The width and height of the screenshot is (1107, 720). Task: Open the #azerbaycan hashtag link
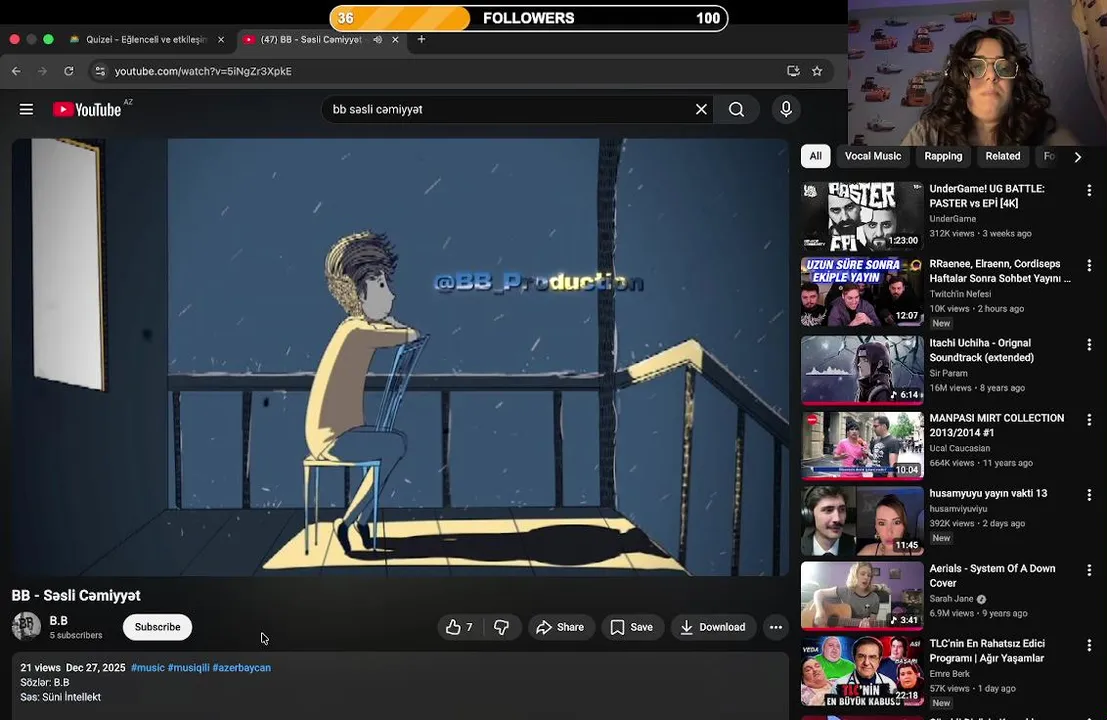(x=241, y=668)
